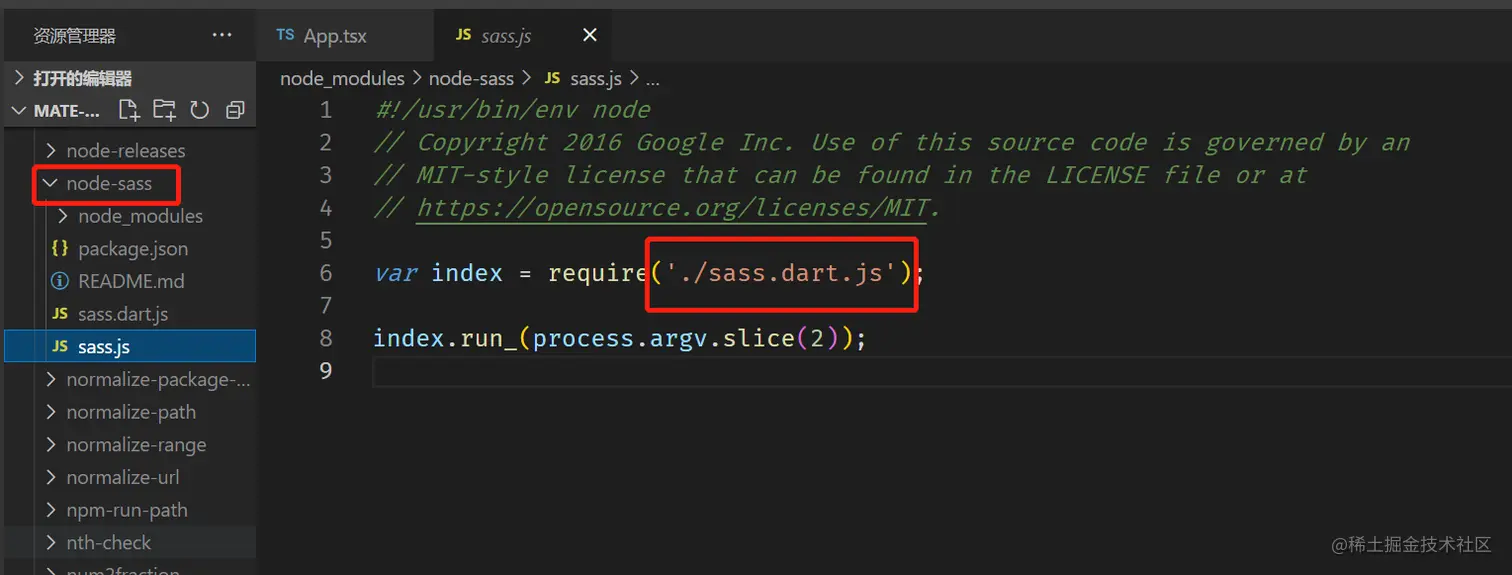The image size is (1512, 575).
Task: Expand the 打开的编辑器 section
Action: coord(128,78)
